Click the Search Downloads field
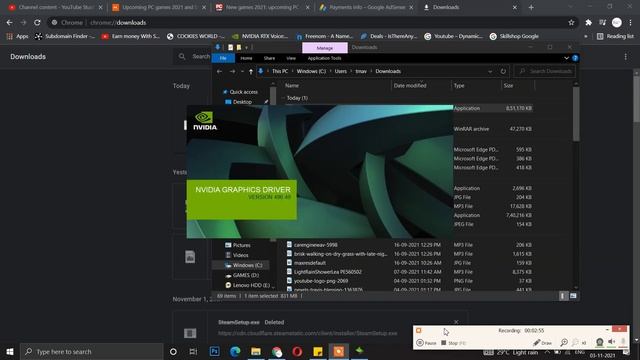Screen dimensions: 640x360 [545, 71]
